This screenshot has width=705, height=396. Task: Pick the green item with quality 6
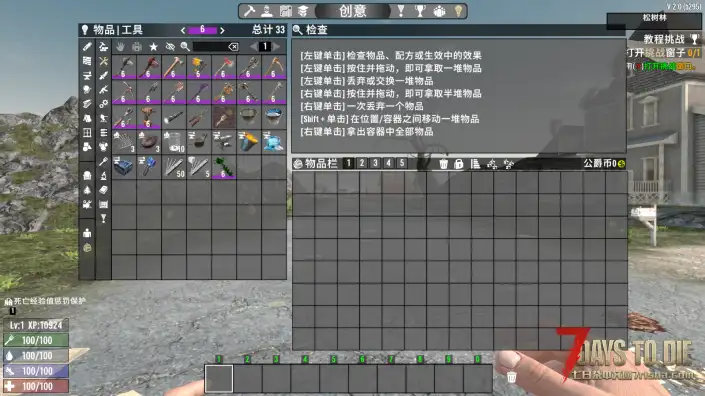[224, 167]
